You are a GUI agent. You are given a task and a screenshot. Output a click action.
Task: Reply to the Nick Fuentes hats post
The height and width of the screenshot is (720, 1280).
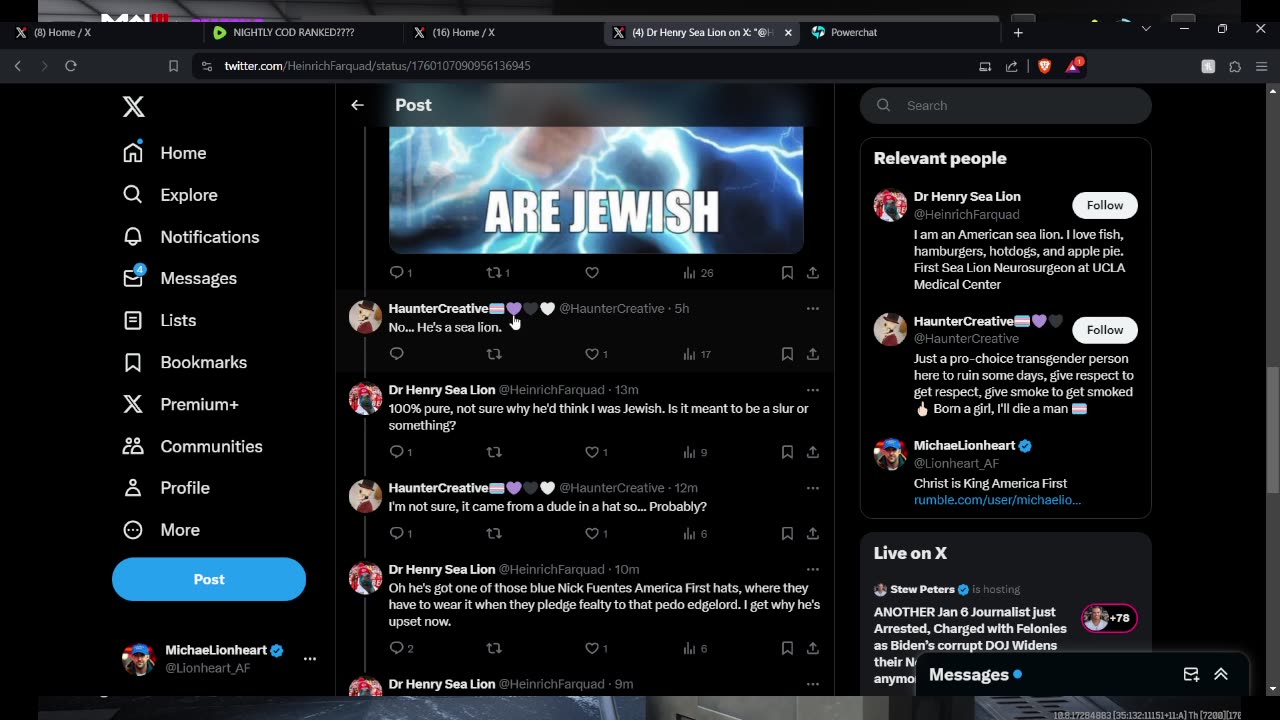(x=401, y=648)
